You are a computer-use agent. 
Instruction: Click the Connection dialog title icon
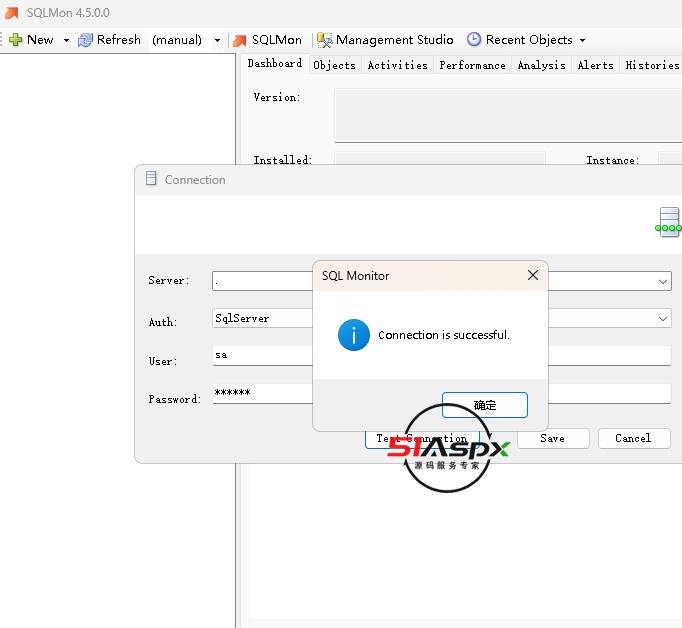tap(151, 179)
